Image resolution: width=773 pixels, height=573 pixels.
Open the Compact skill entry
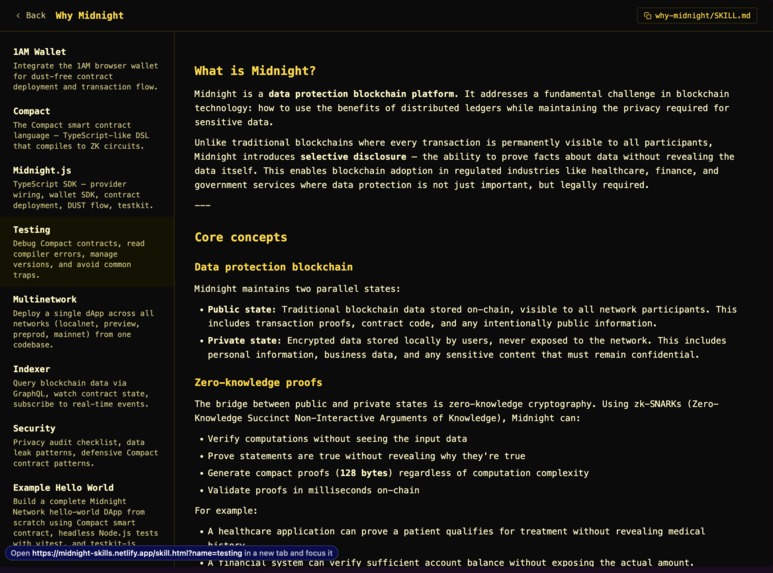[87, 128]
